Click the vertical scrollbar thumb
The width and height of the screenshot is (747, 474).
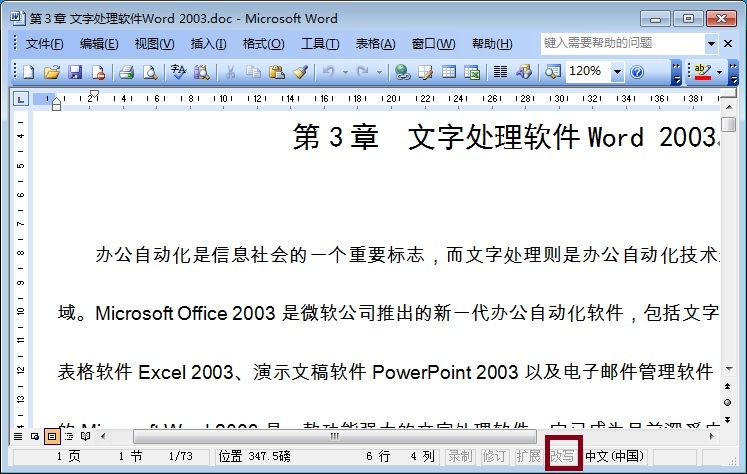click(729, 124)
